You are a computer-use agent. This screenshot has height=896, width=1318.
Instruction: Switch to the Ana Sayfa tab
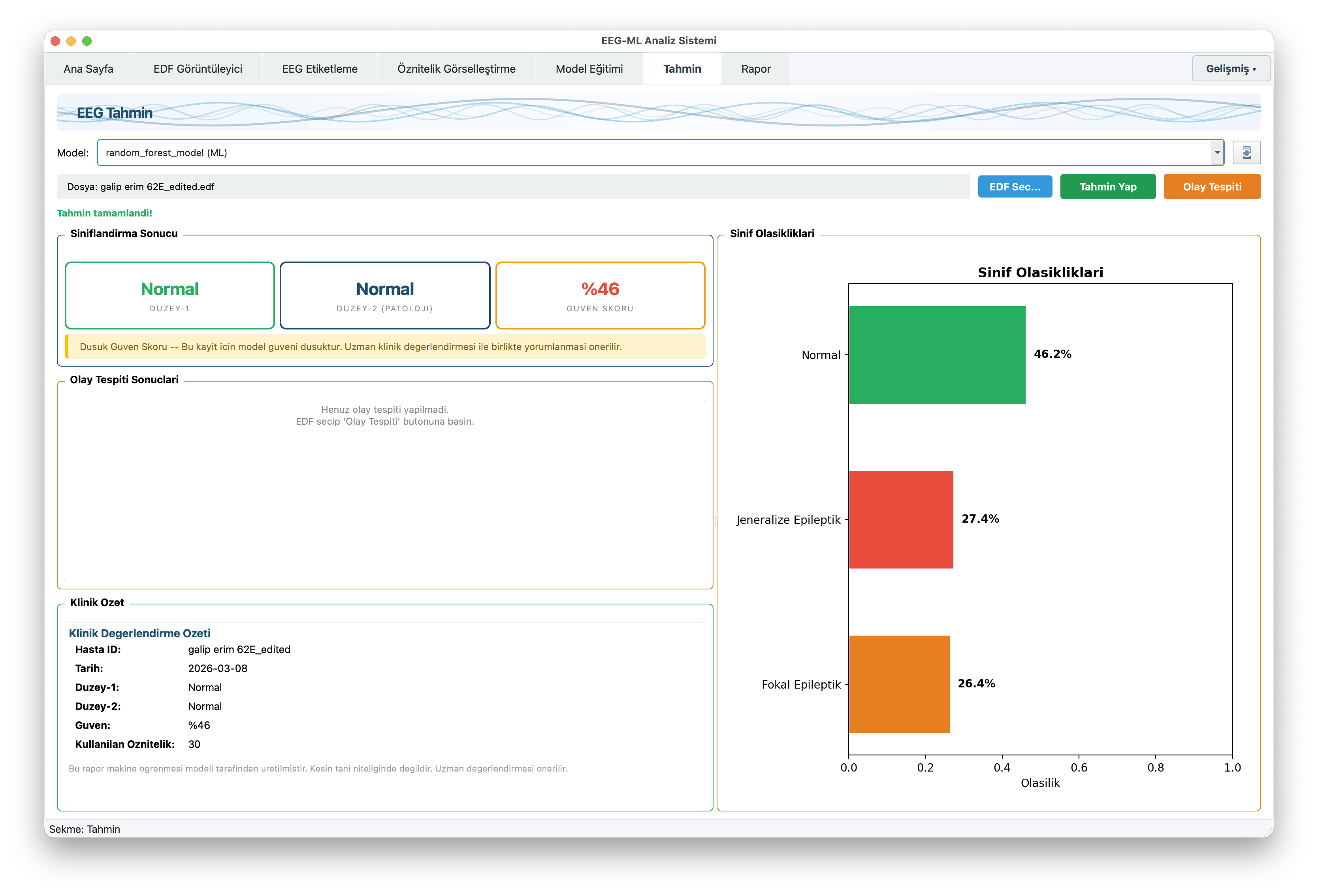(88, 69)
